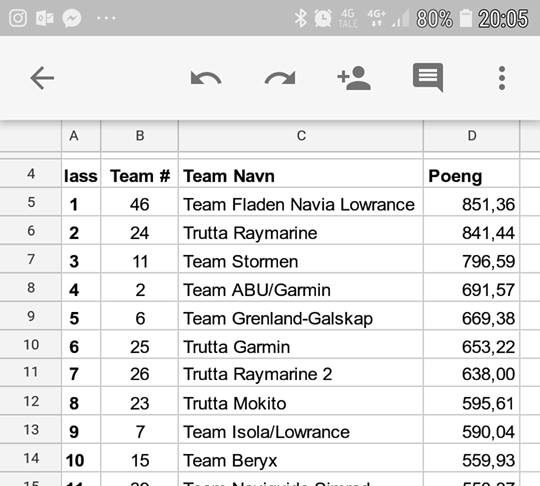Select team number cell 11
Image resolution: width=540 pixels, height=486 pixels.
point(139,259)
